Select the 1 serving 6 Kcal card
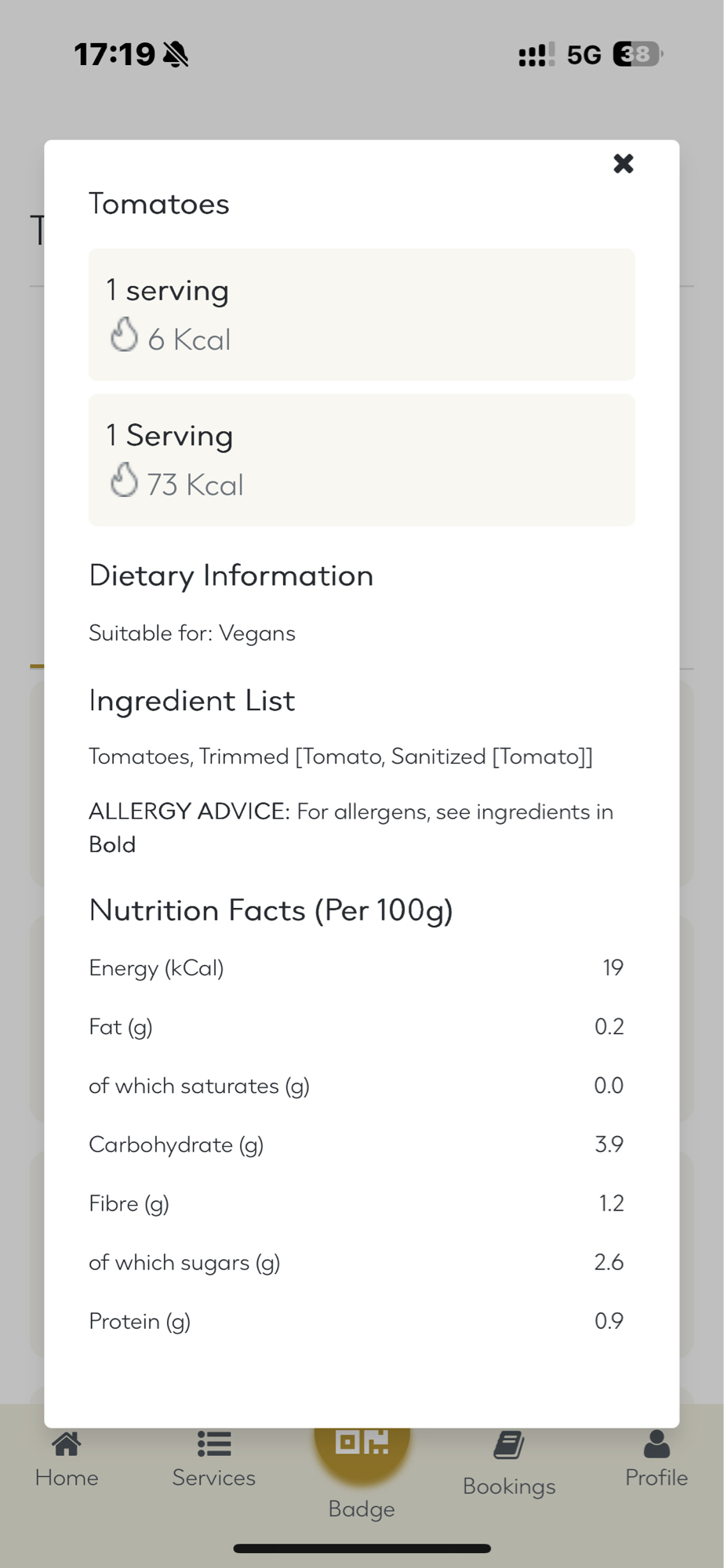The height and width of the screenshot is (1568, 724). coord(362,314)
